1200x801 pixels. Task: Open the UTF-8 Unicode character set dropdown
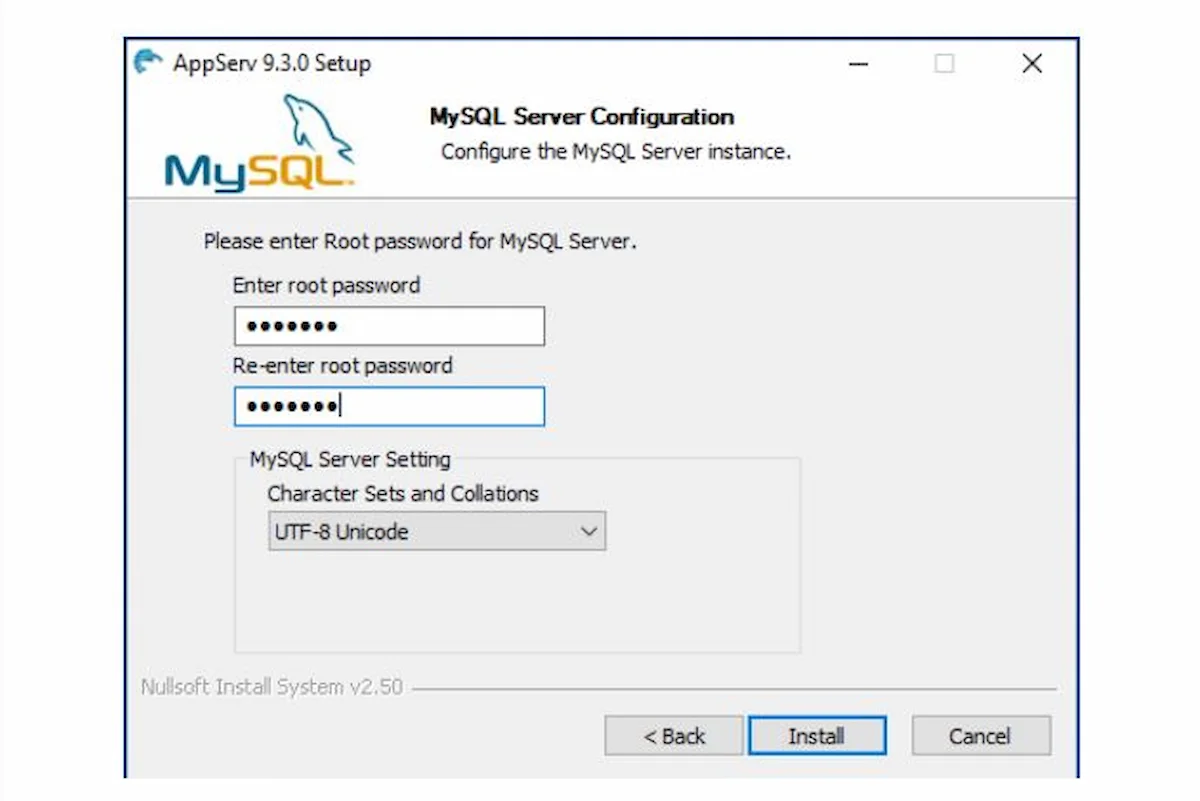pos(436,532)
